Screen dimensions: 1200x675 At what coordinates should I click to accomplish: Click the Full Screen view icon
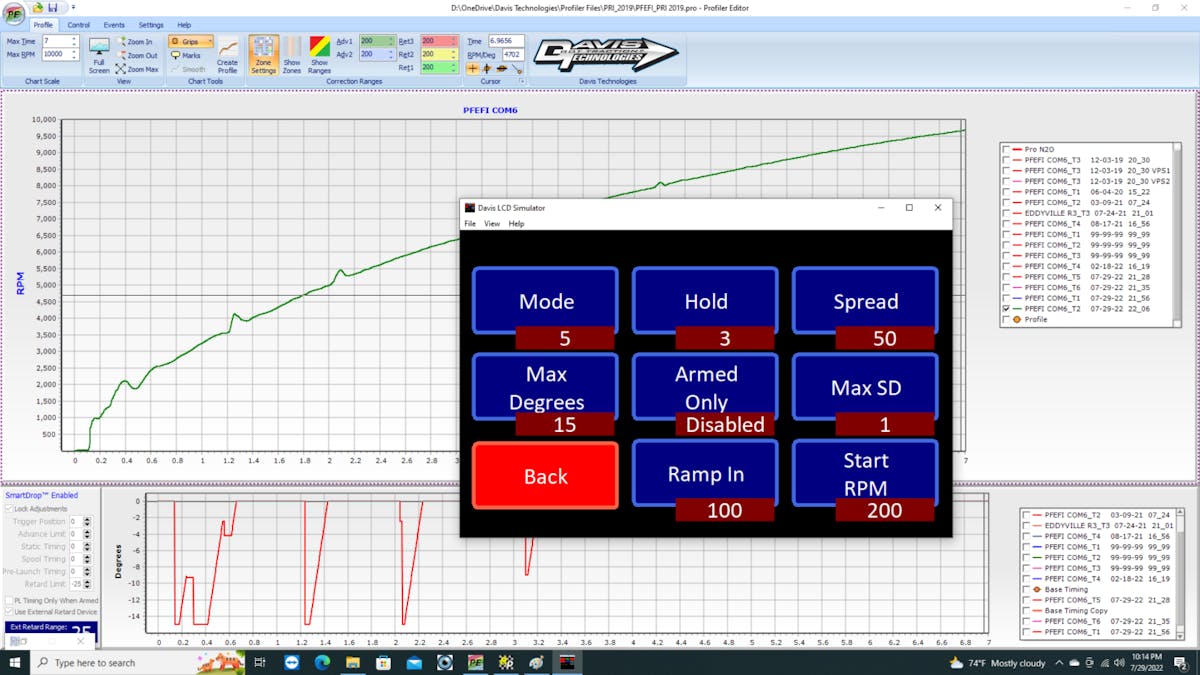(x=99, y=55)
